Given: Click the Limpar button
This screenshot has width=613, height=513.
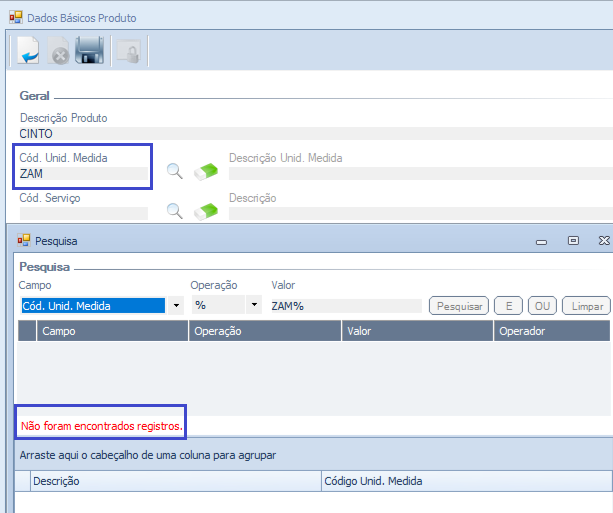Looking at the screenshot, I should [587, 306].
